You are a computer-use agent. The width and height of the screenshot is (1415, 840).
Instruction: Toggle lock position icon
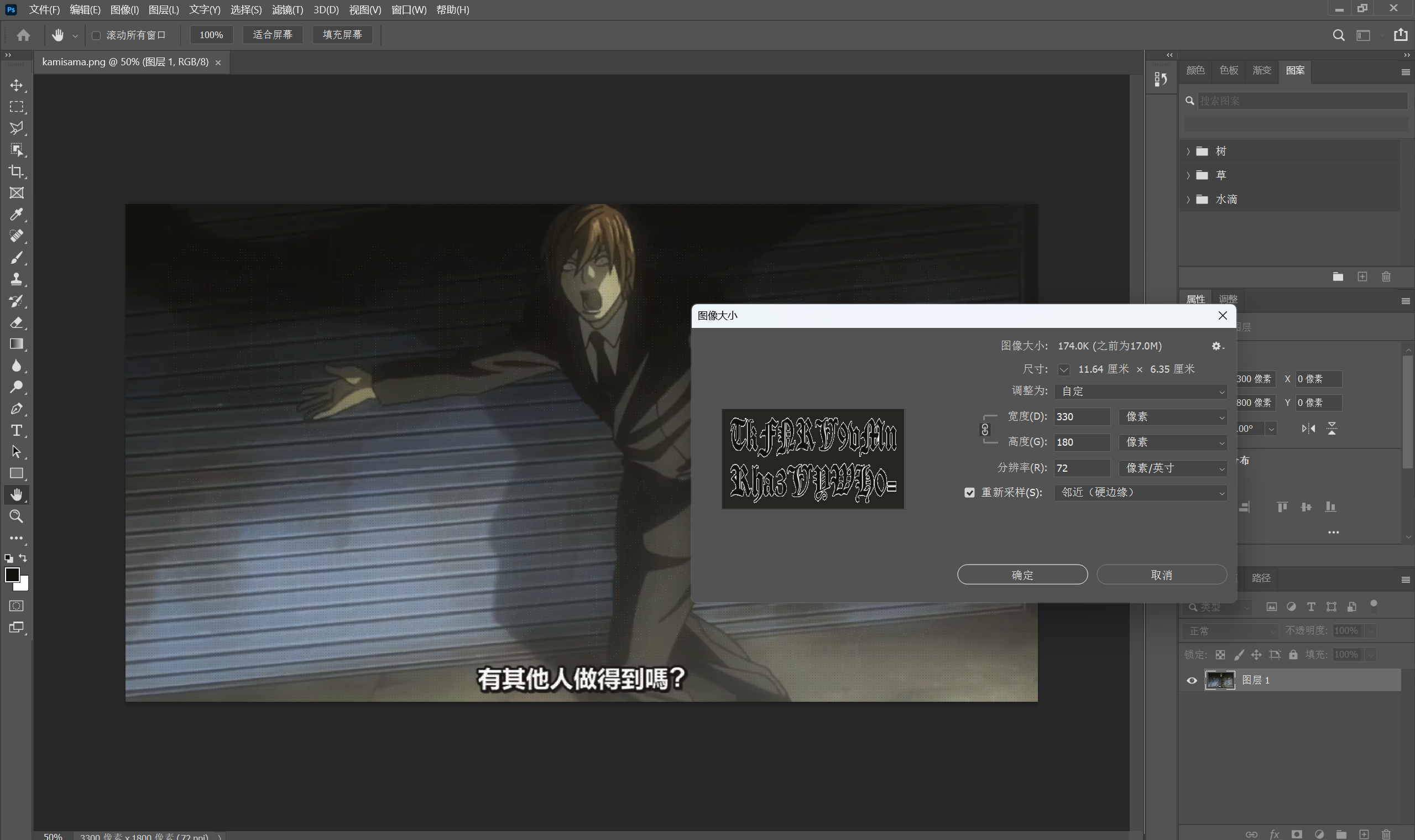tap(1256, 655)
